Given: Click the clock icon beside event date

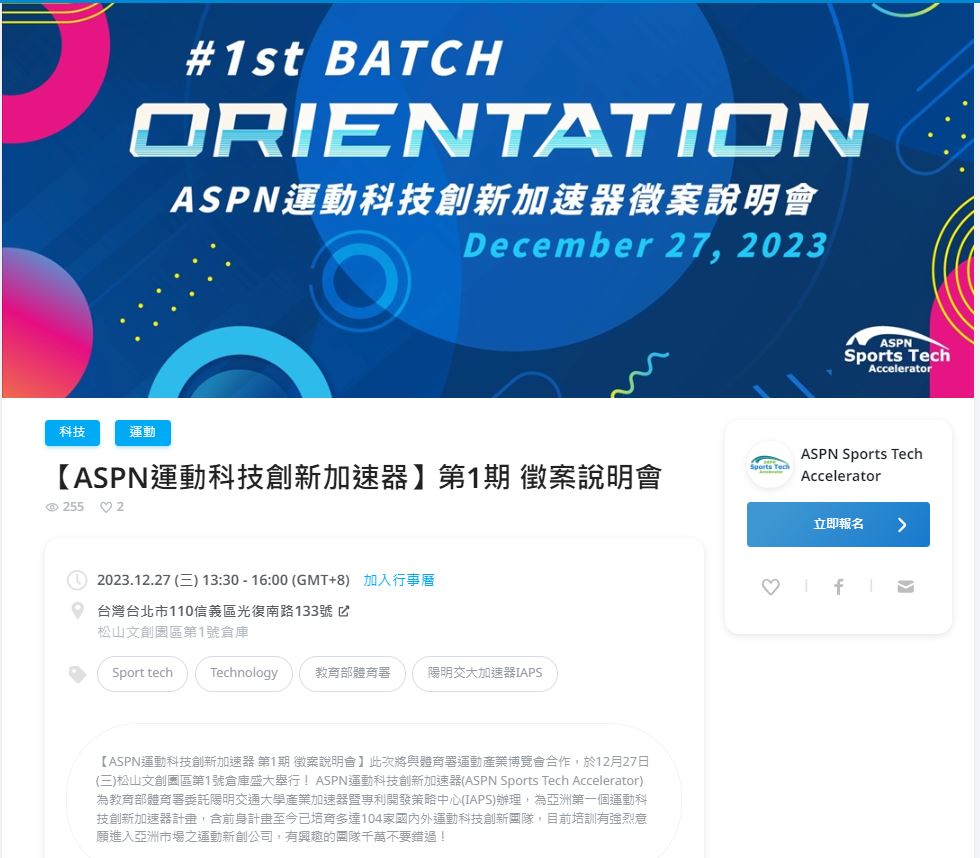Looking at the screenshot, I should coord(77,580).
